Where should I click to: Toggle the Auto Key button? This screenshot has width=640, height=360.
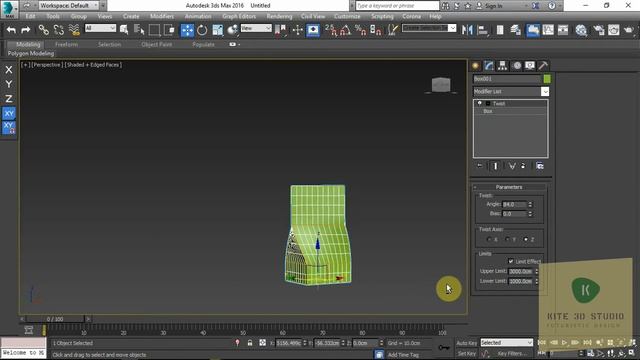[467, 343]
